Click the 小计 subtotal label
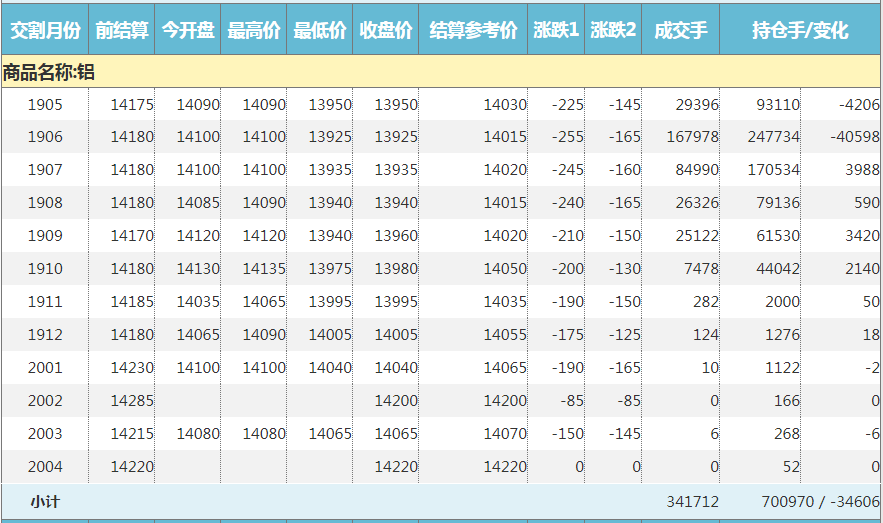Image resolution: width=883 pixels, height=523 pixels. pos(44,502)
